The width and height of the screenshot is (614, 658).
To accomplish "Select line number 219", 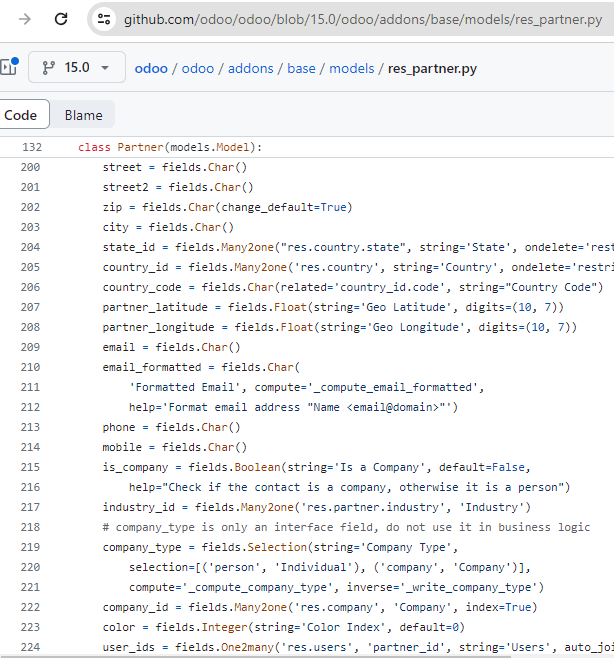I will coord(30,547).
